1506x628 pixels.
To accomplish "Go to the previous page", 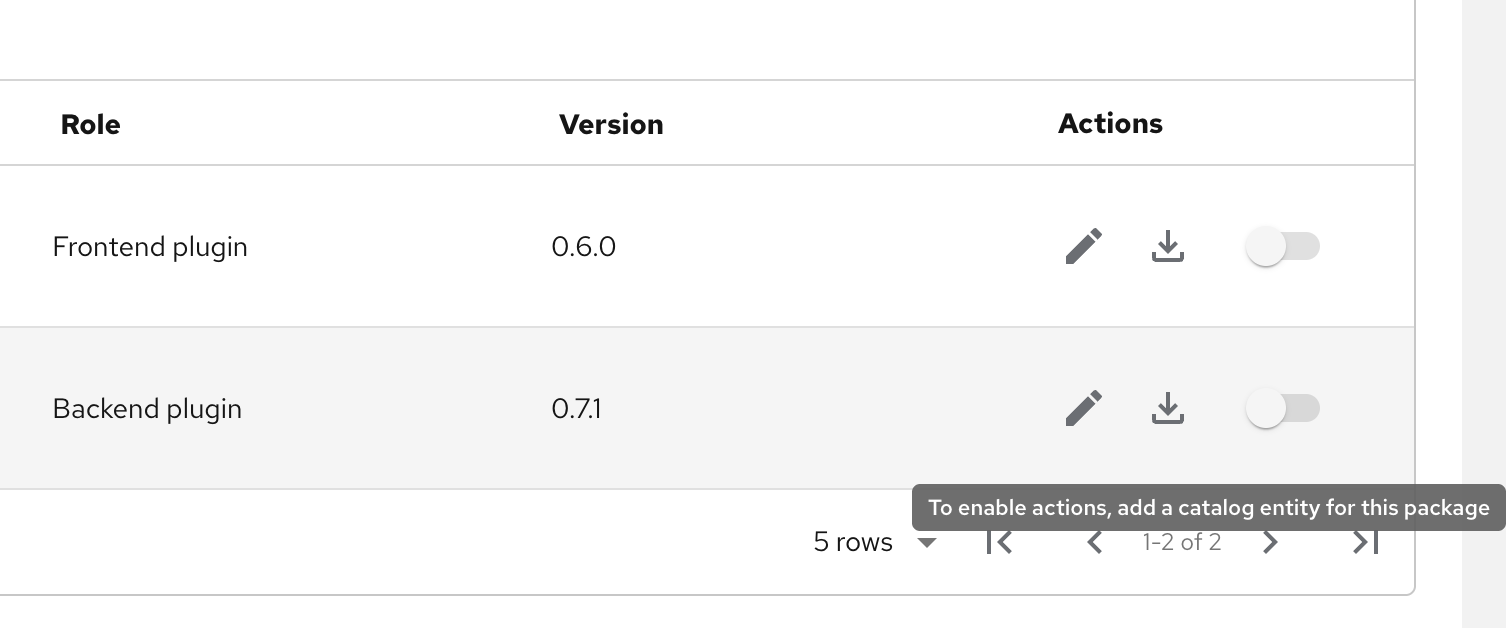I will [x=1095, y=542].
